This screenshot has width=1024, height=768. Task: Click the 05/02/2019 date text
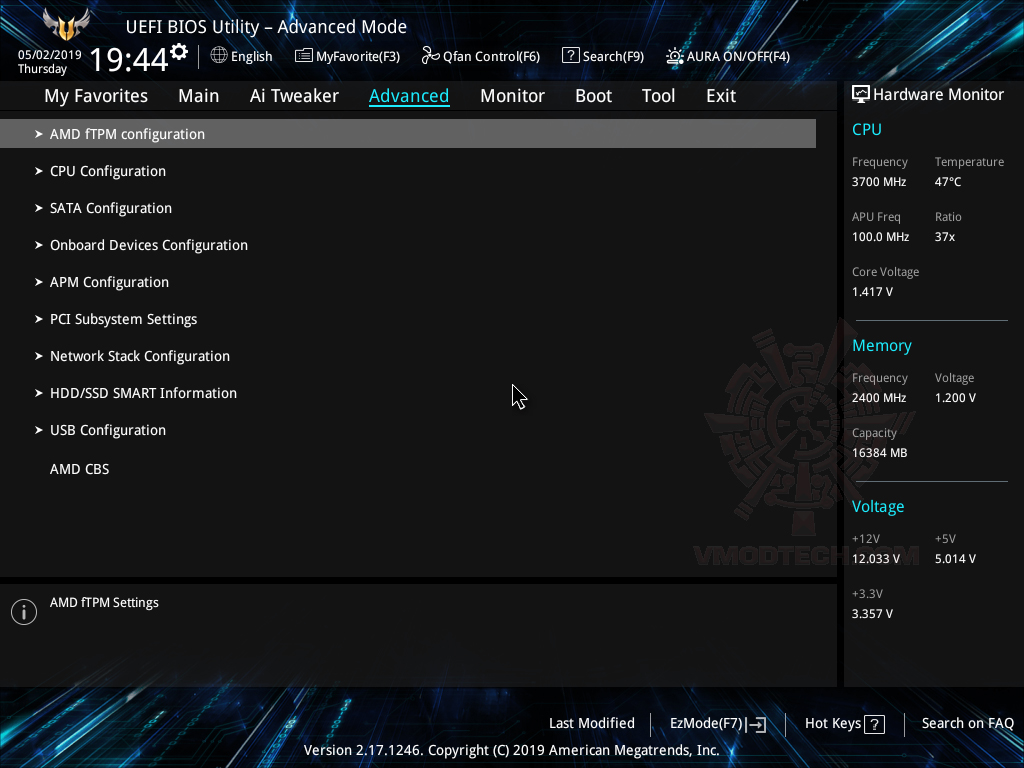(50, 55)
